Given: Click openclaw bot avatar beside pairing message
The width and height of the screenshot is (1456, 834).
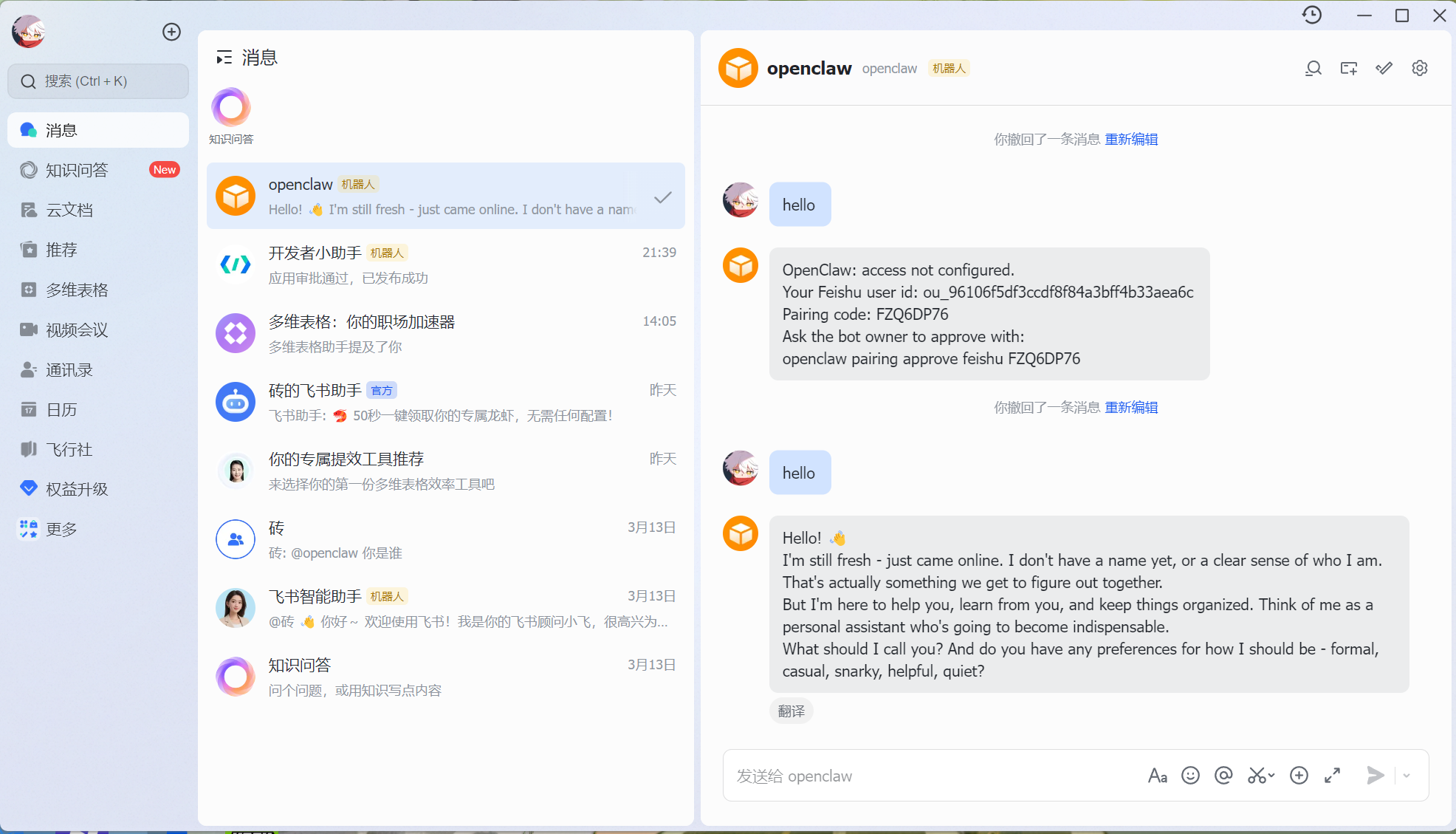Looking at the screenshot, I should click(x=741, y=265).
